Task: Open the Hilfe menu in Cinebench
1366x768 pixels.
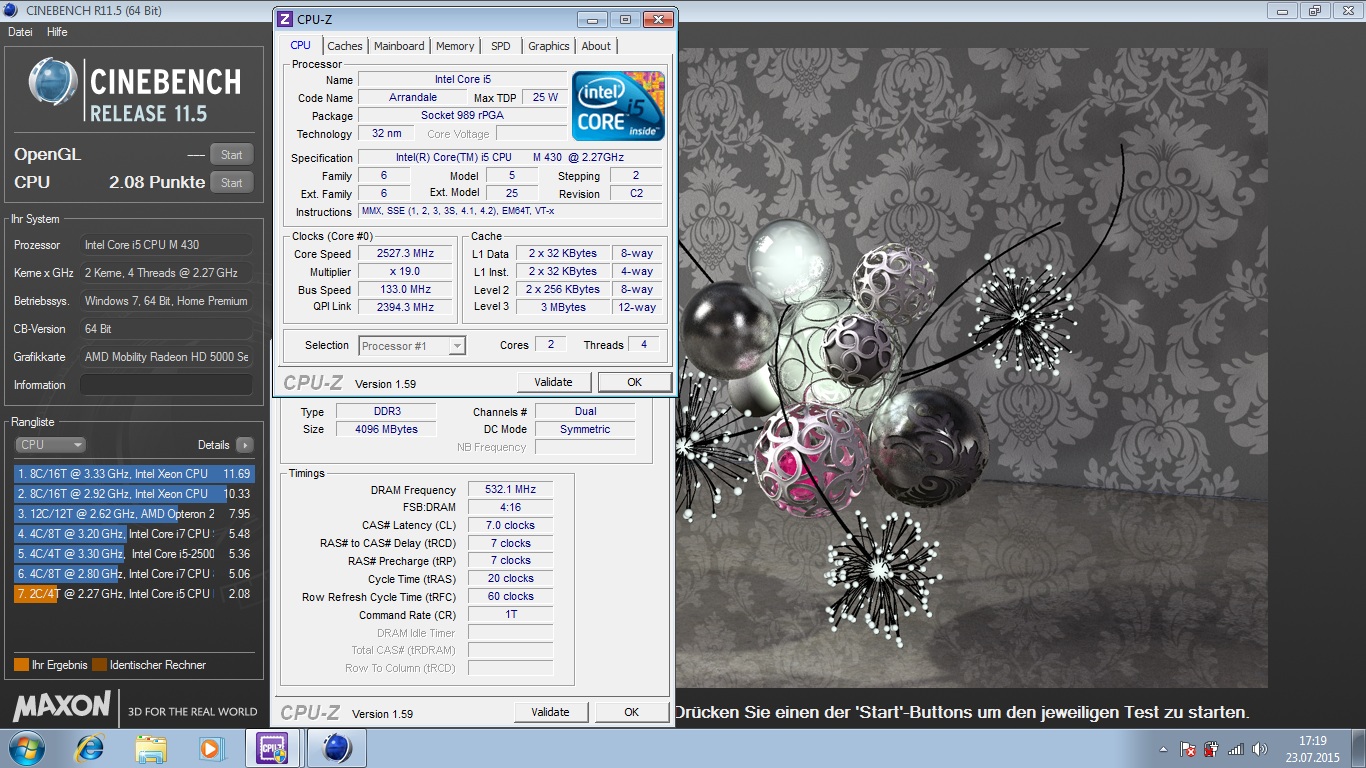Action: (x=57, y=32)
